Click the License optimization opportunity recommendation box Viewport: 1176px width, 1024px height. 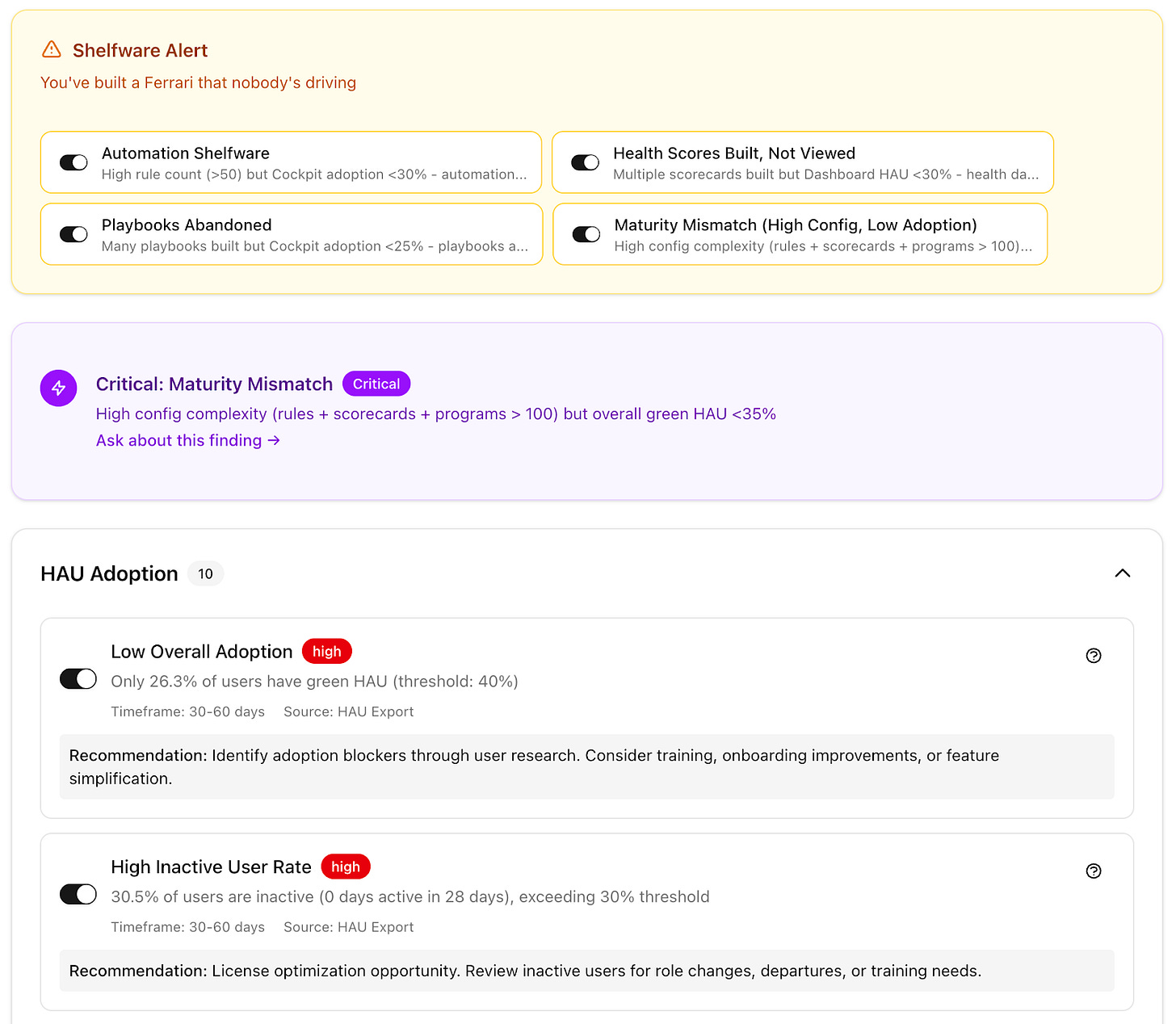[587, 971]
